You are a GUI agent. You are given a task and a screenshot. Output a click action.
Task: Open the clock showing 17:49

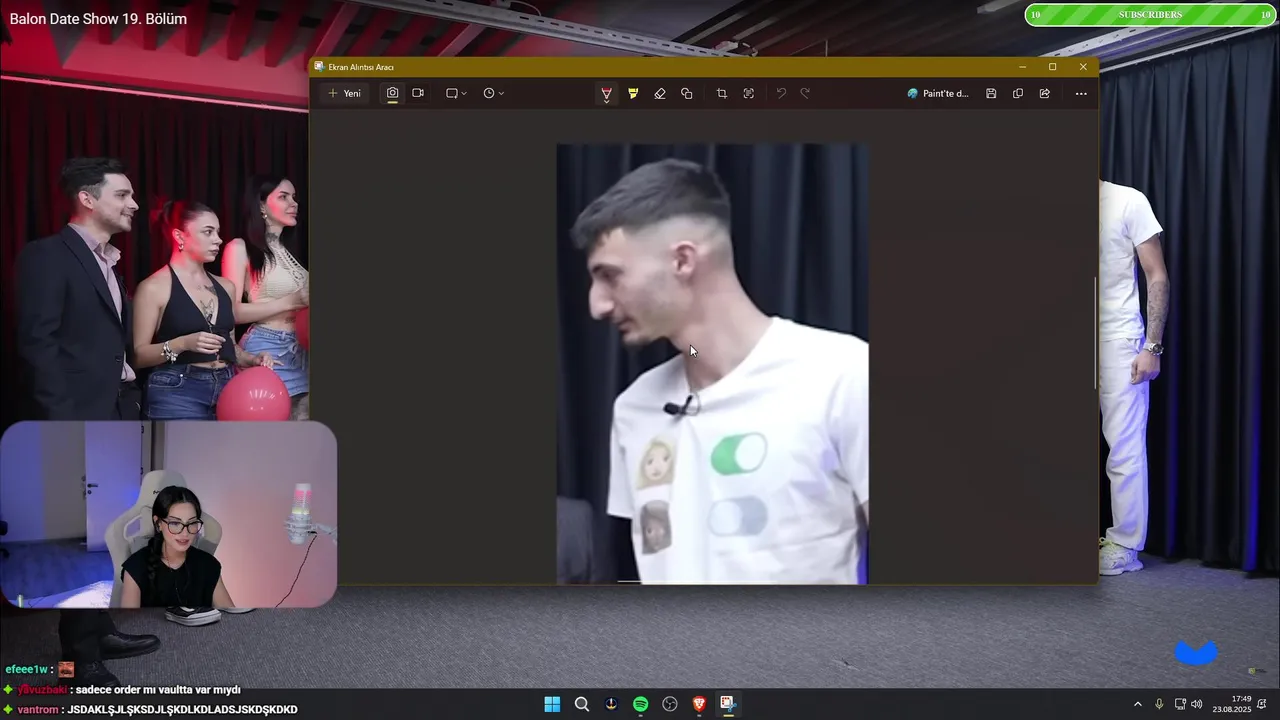[1232, 704]
